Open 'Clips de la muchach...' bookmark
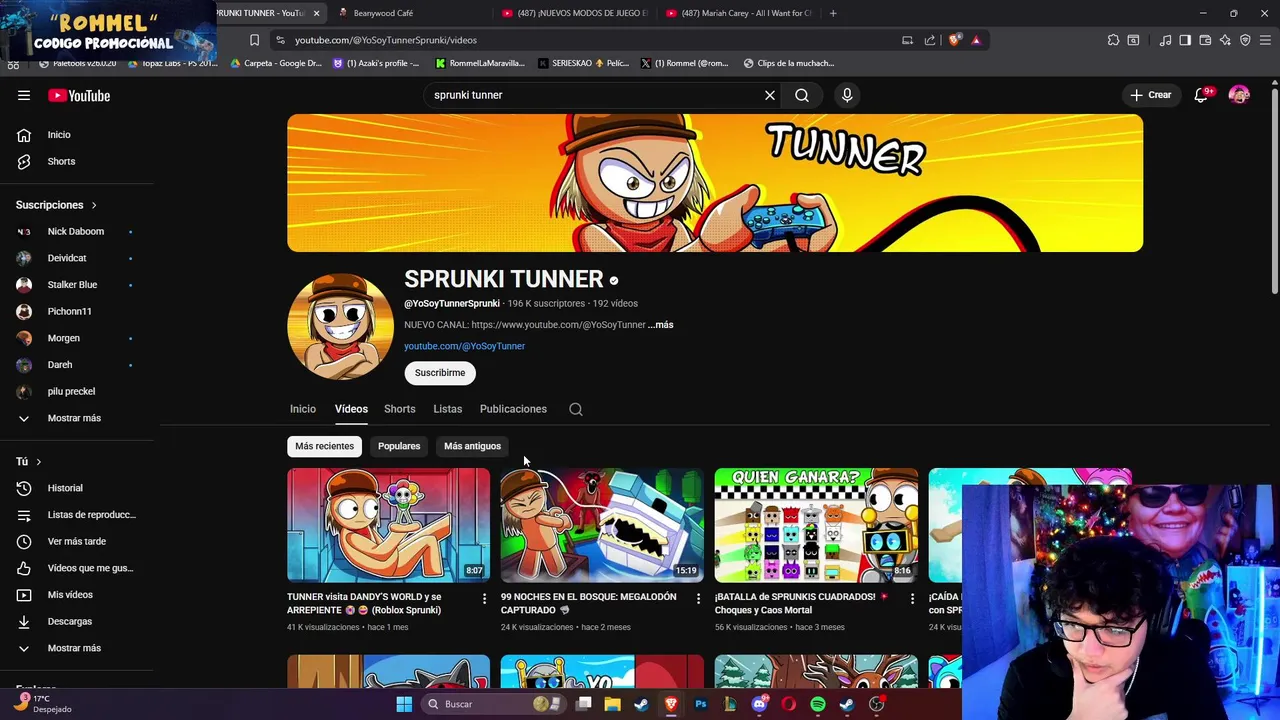Viewport: 1280px width, 720px height. click(x=789, y=63)
